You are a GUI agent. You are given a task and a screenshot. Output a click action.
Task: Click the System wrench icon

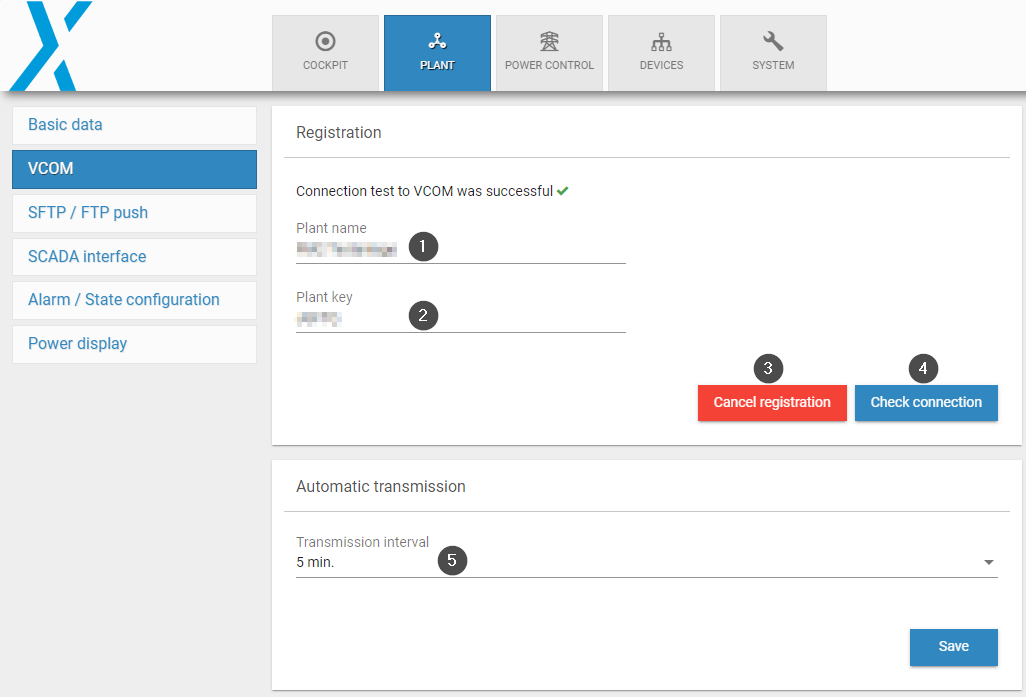(x=773, y=41)
